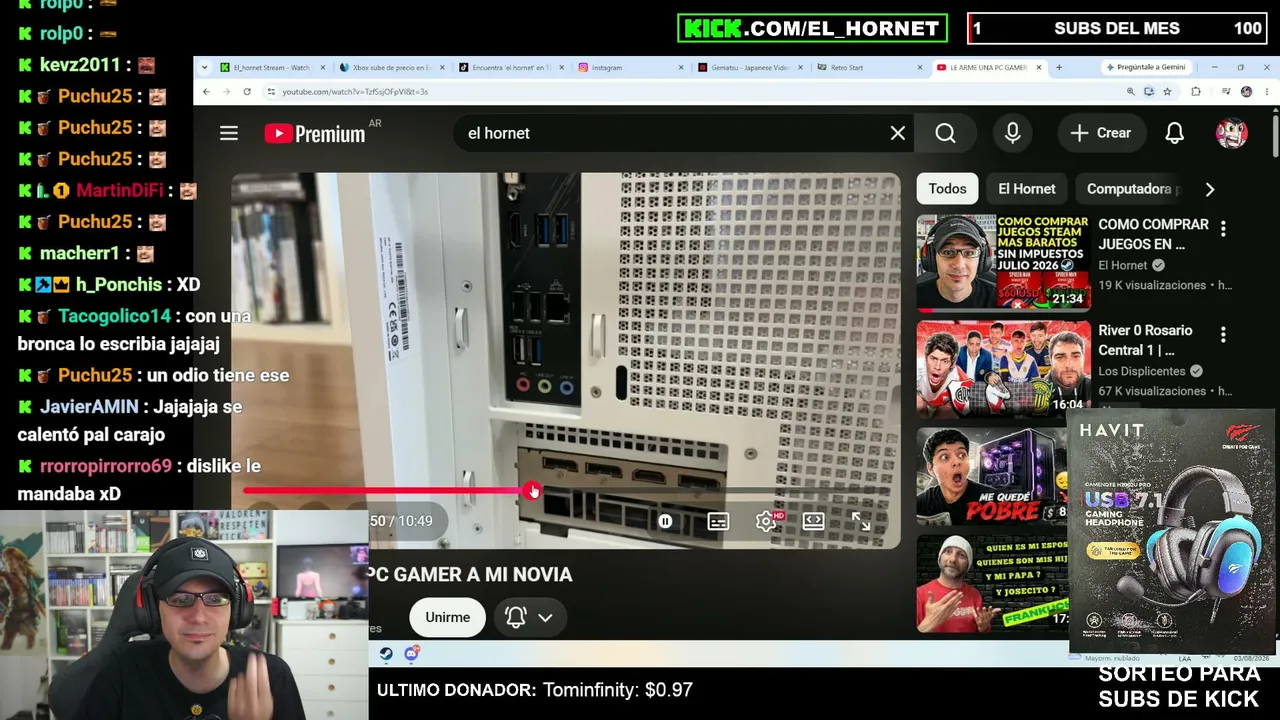Select the El Hornet filter chip
Viewport: 1280px width, 720px height.
click(x=1027, y=189)
